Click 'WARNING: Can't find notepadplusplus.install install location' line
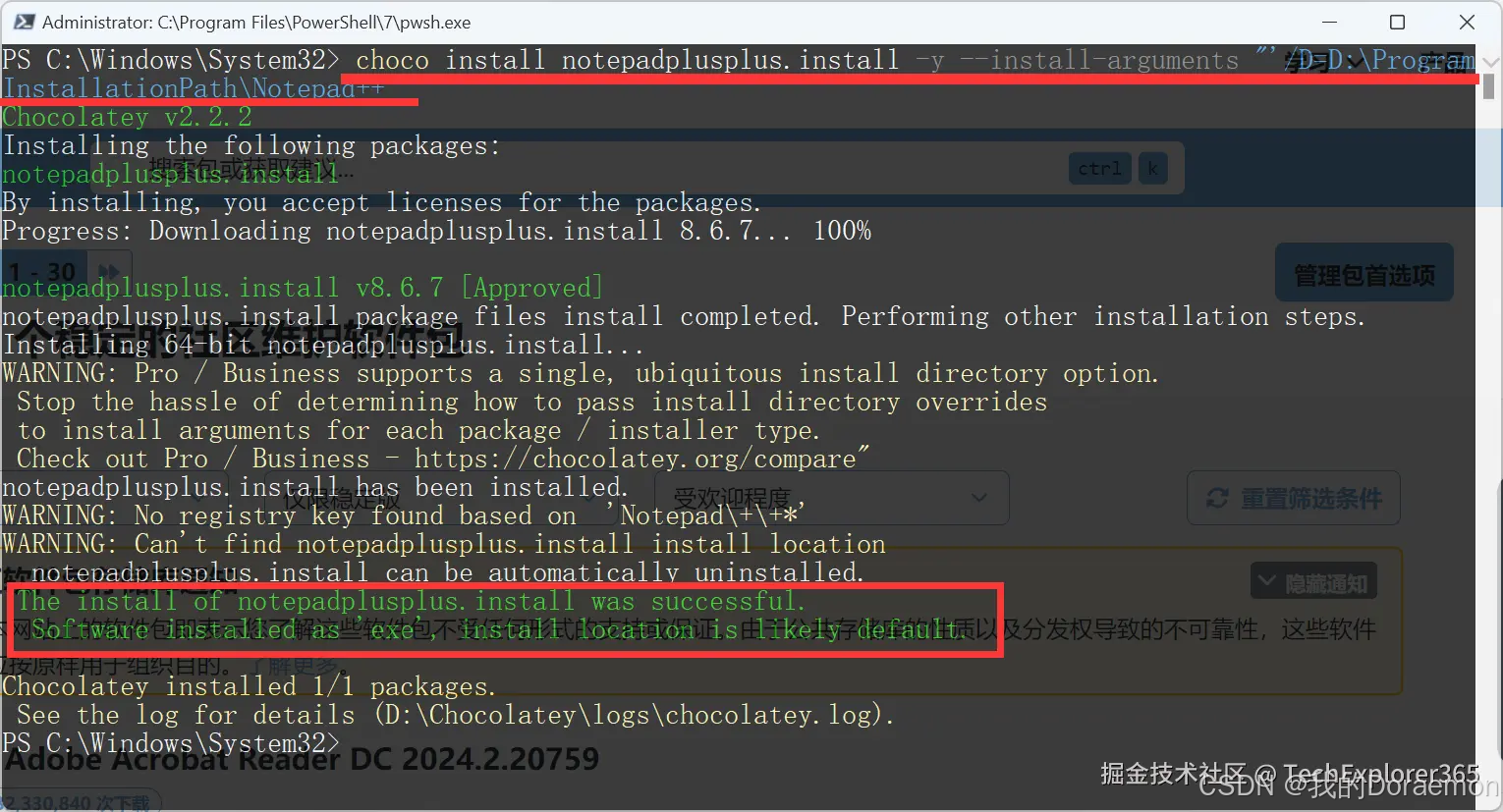 [x=444, y=544]
